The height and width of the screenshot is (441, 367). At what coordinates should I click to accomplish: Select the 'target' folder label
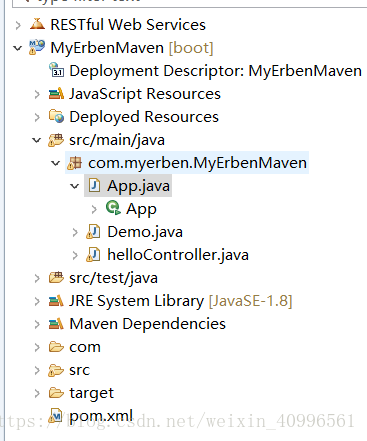[92, 393]
